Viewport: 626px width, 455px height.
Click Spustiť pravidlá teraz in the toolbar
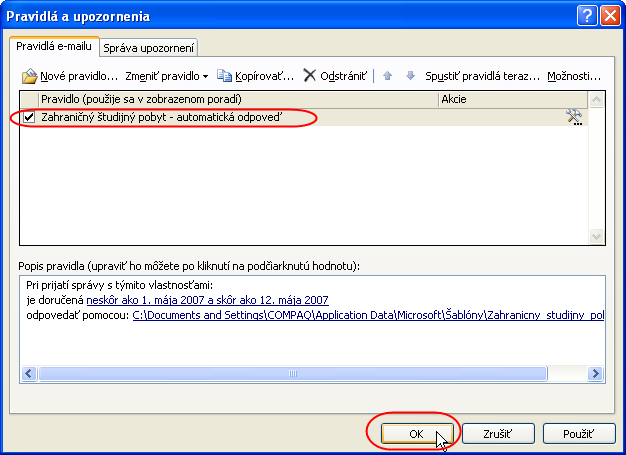(x=482, y=76)
